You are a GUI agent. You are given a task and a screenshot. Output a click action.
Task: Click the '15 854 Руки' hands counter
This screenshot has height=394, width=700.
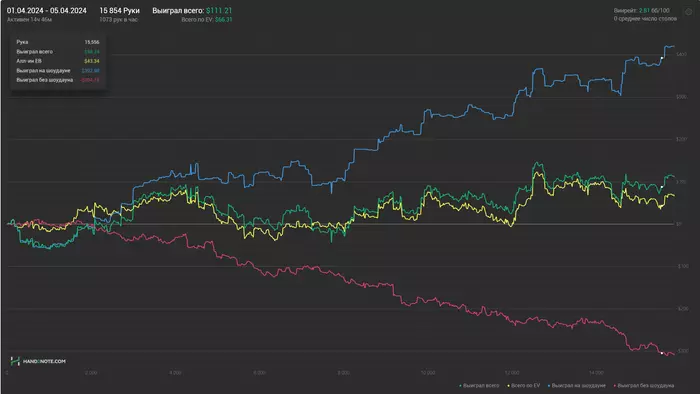(x=119, y=10)
